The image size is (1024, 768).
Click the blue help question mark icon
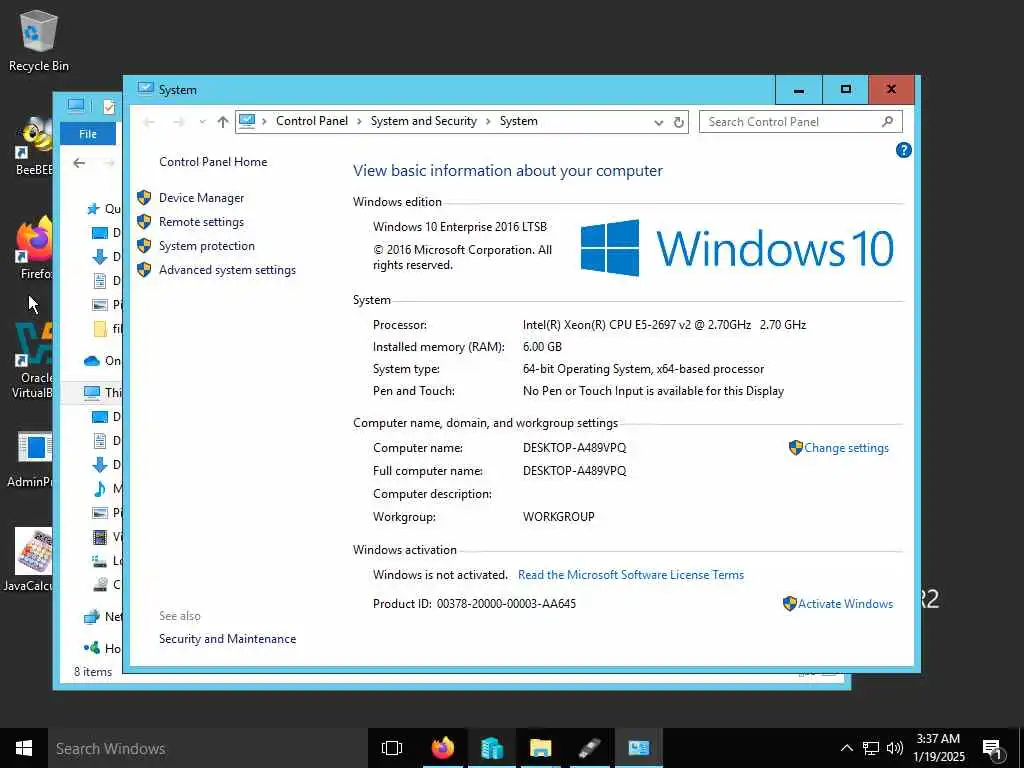pyautogui.click(x=903, y=151)
